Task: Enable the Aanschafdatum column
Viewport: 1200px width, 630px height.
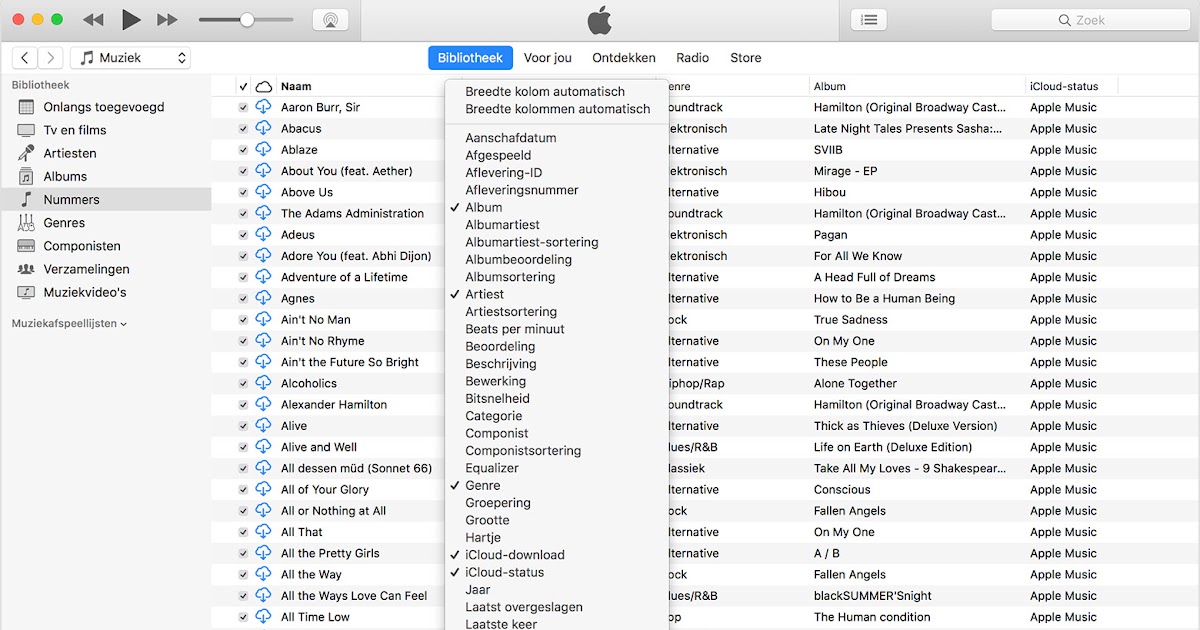Action: (x=511, y=138)
